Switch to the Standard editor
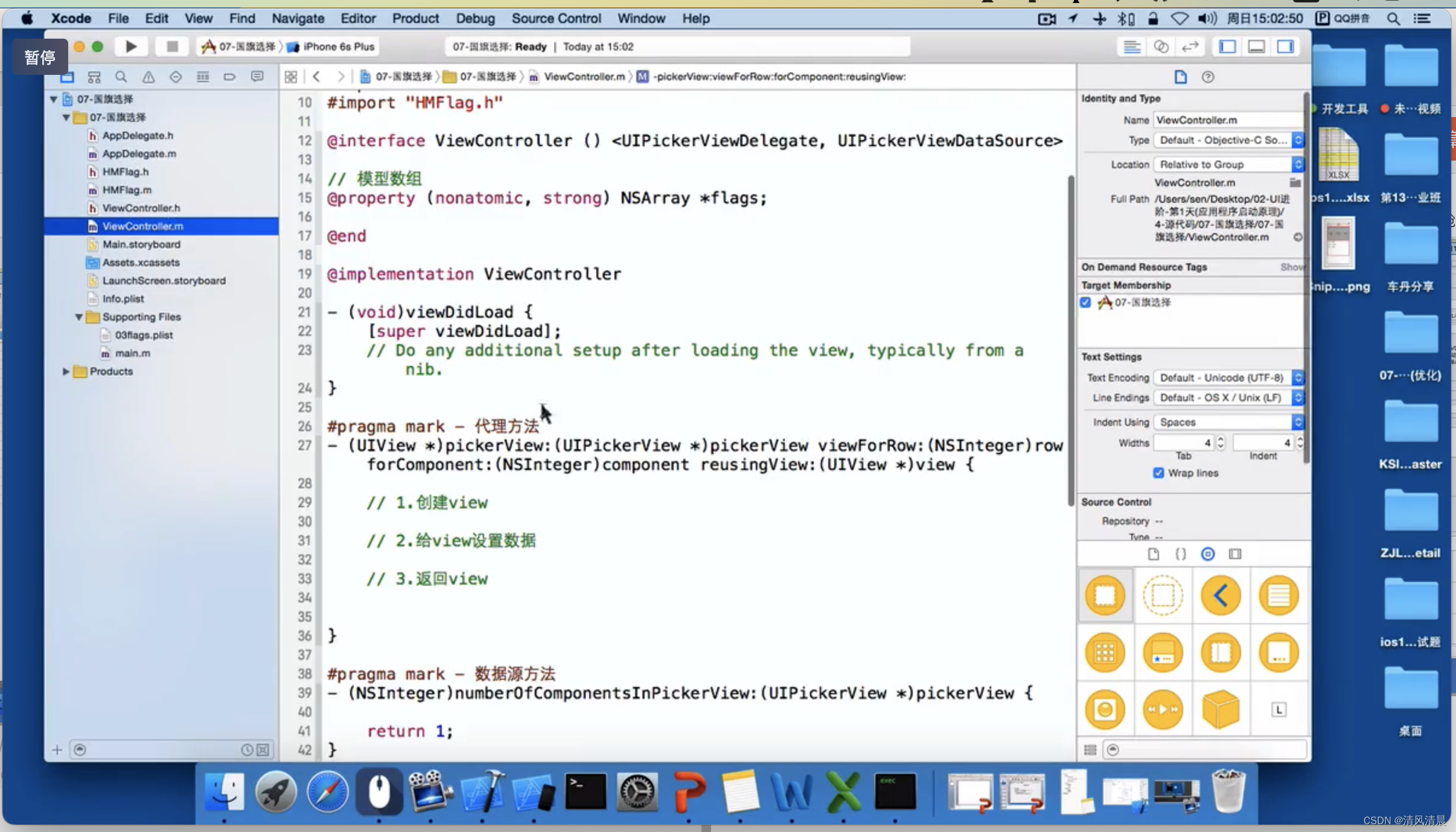The image size is (1456, 832). coord(1132,46)
